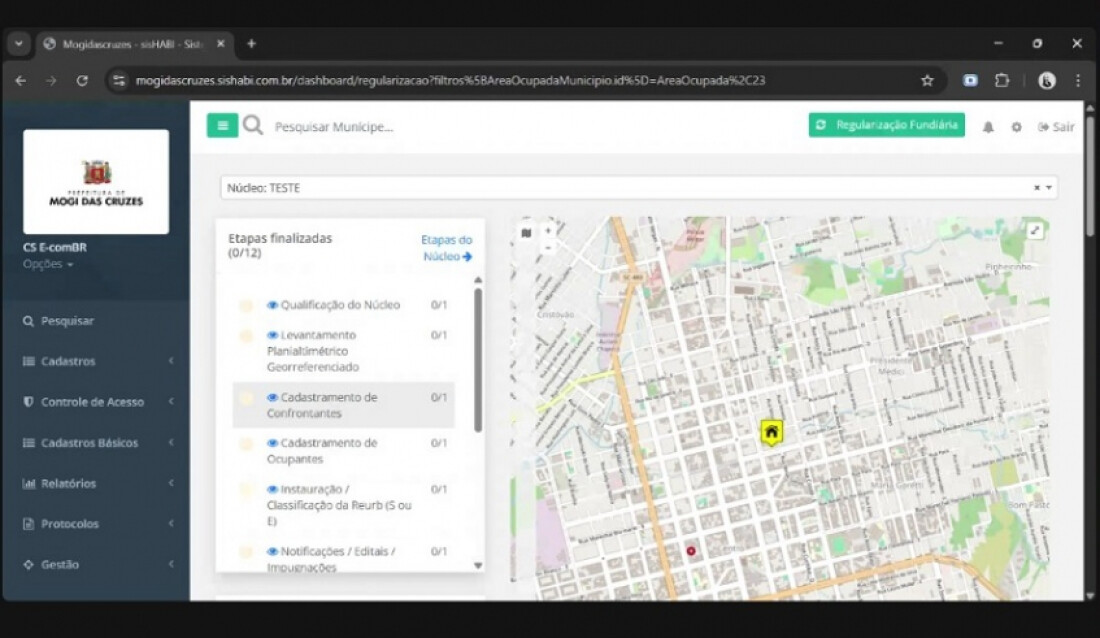This screenshot has width=1100, height=638.
Task: Open the Núcleo: TESTE dropdown caret
Action: click(1047, 187)
